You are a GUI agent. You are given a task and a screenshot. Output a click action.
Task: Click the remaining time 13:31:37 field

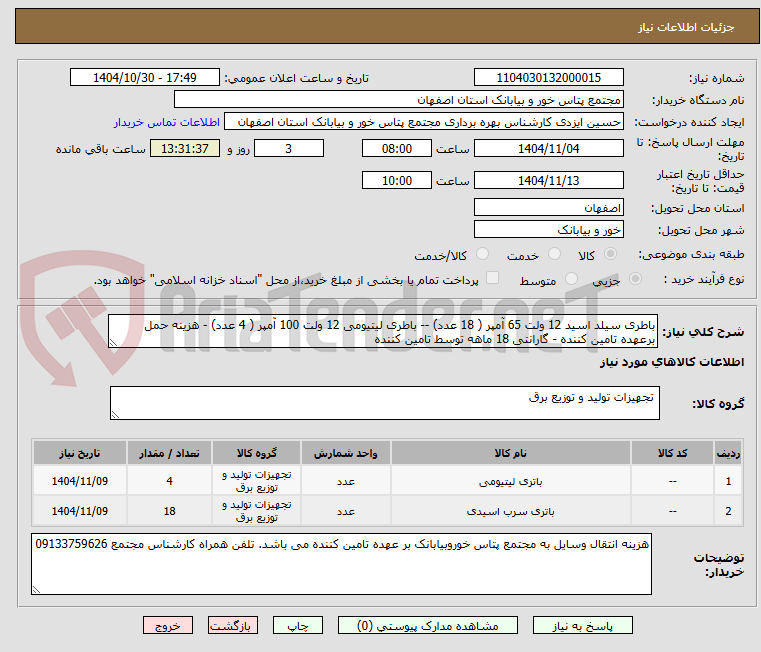coord(185,149)
